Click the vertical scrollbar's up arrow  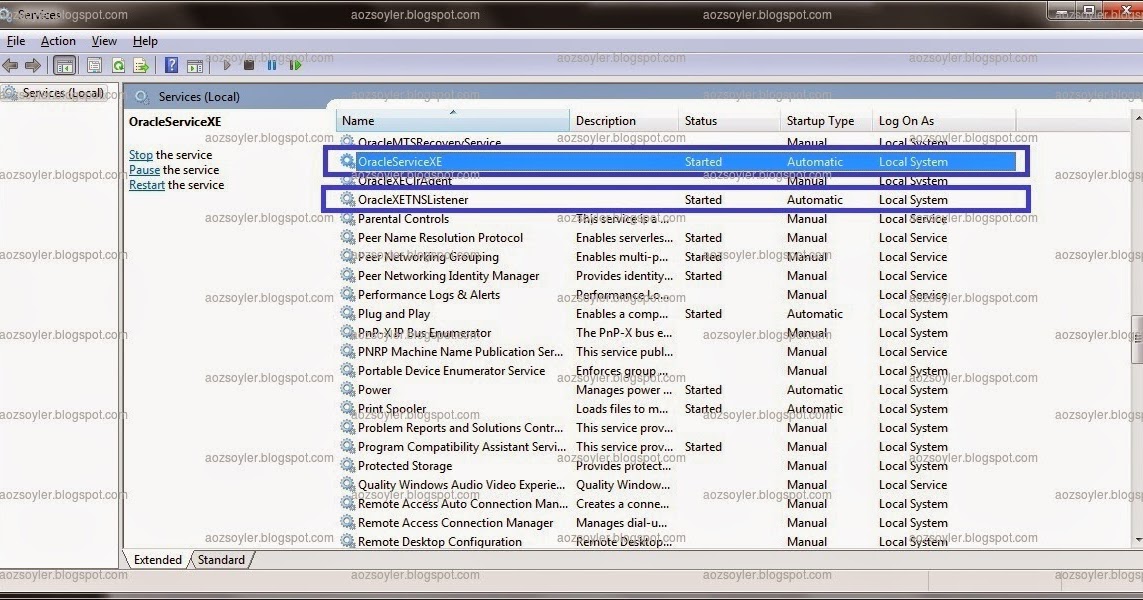[x=1138, y=117]
